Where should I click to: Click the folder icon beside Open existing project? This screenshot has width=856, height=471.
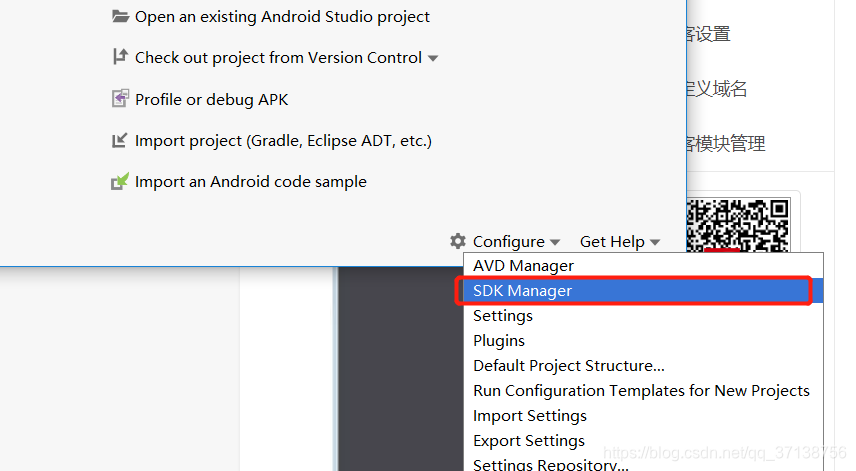[x=120, y=16]
